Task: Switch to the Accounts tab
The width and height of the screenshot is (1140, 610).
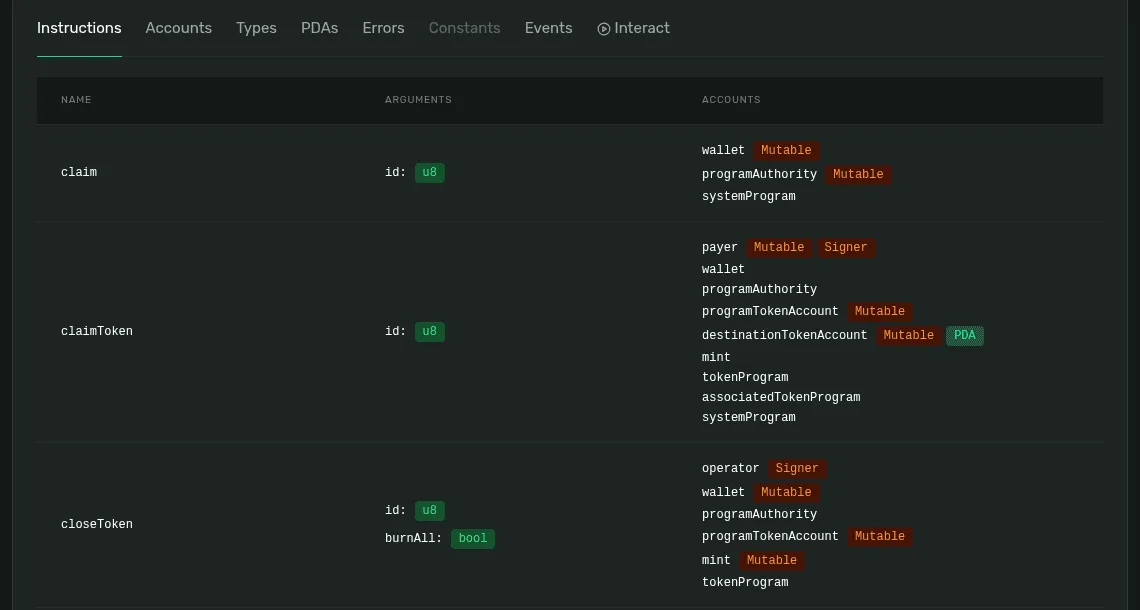Action: pyautogui.click(x=179, y=28)
